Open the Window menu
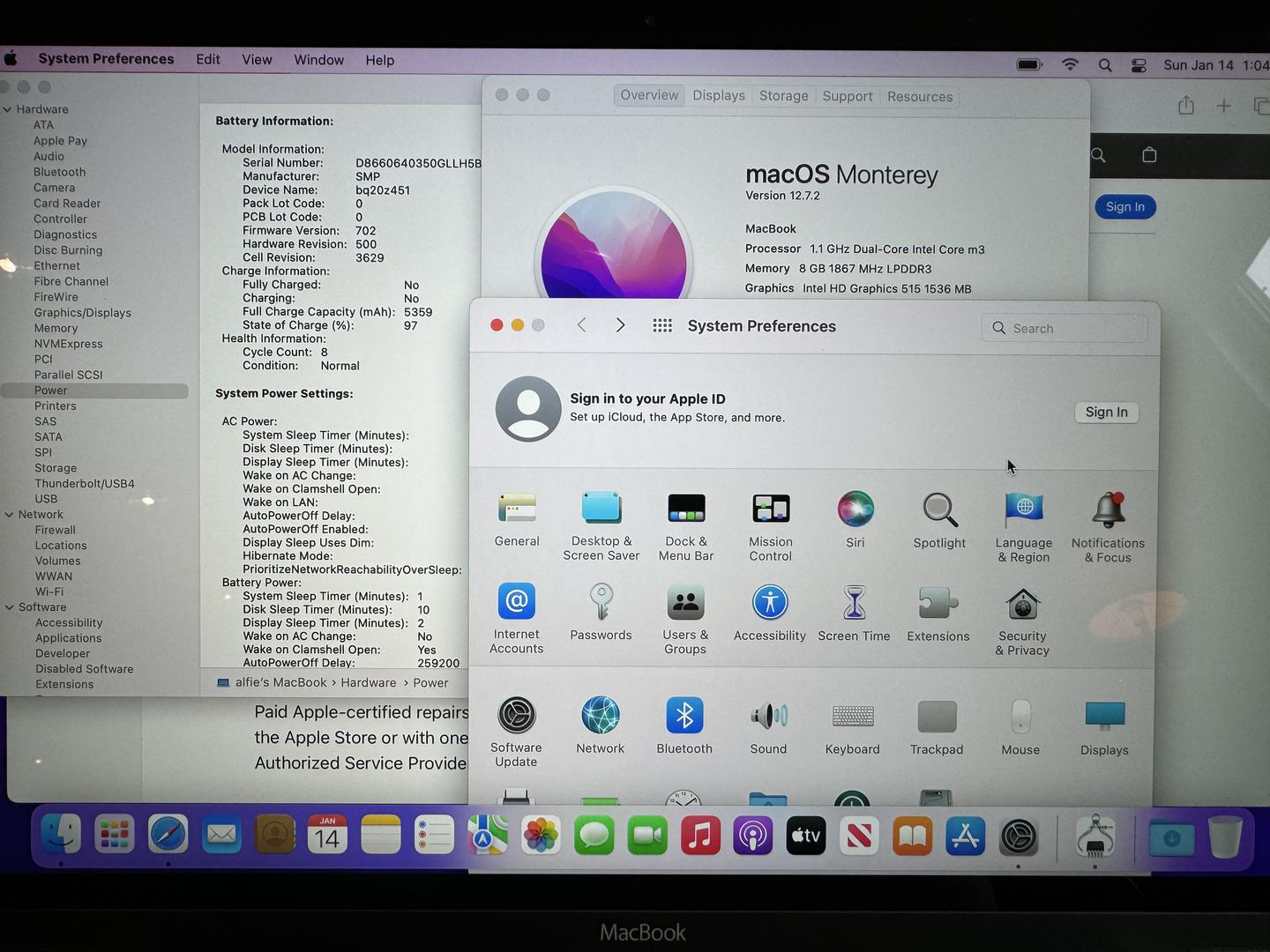1270x952 pixels. (318, 60)
